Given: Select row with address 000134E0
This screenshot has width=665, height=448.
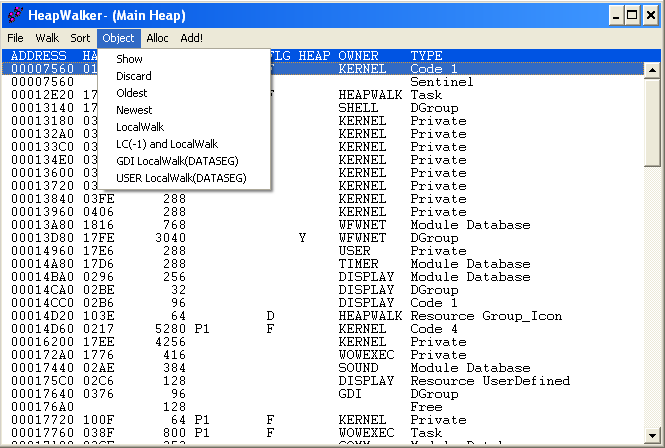Looking at the screenshot, I should coord(323,160).
